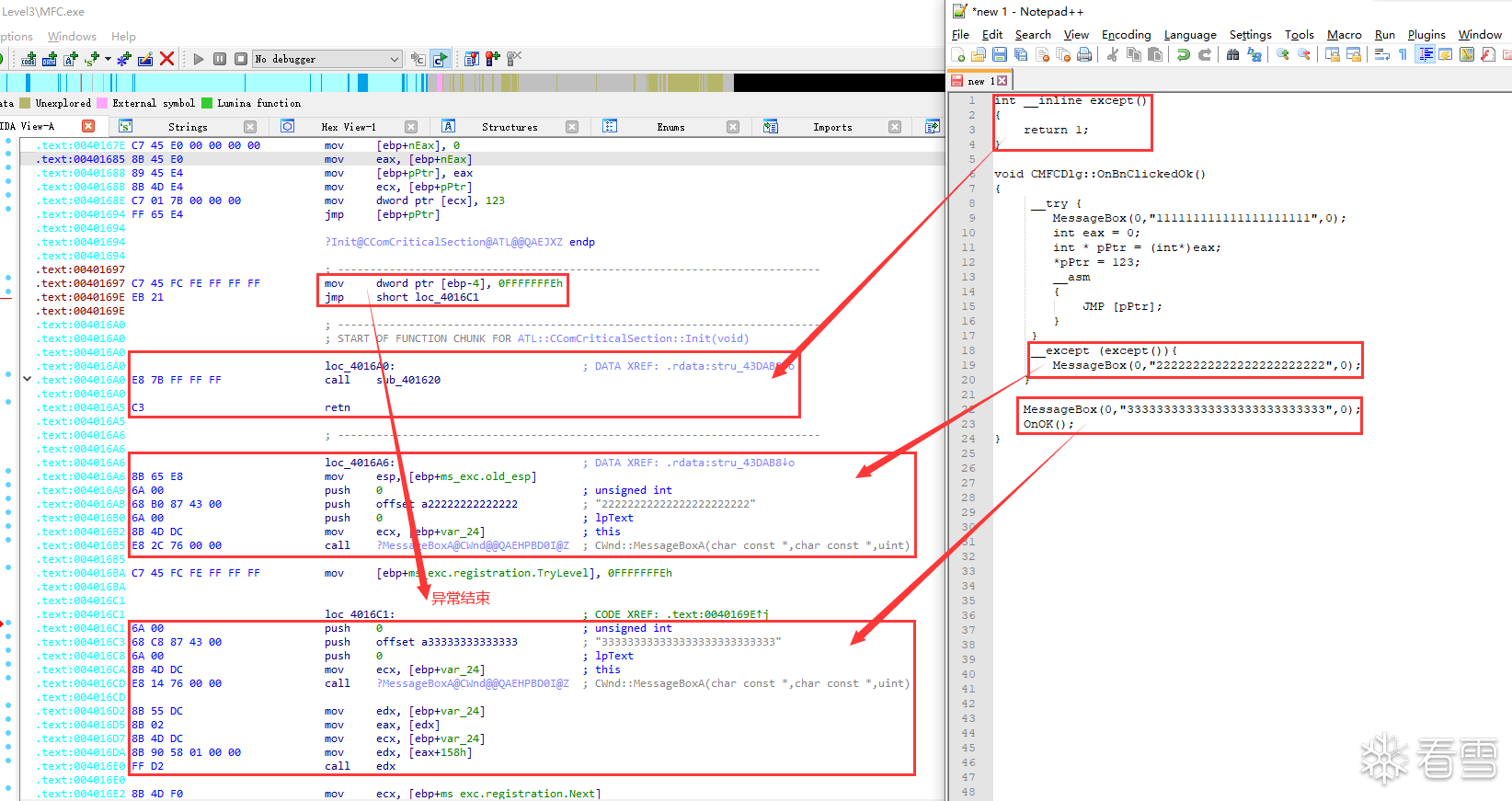This screenshot has width=1512, height=801.
Task: Click the Notepad++ Save All icon
Action: coord(1021,54)
